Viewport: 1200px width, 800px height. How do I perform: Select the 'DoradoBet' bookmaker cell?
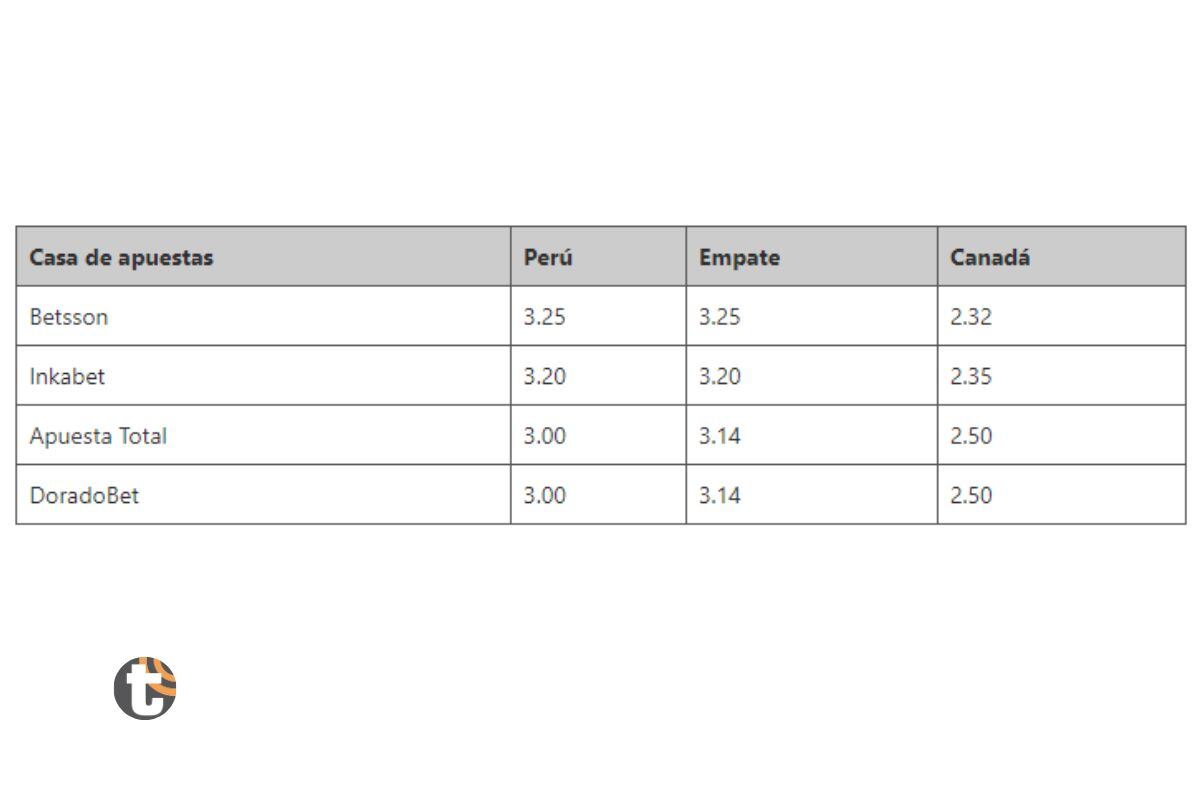tap(84, 495)
